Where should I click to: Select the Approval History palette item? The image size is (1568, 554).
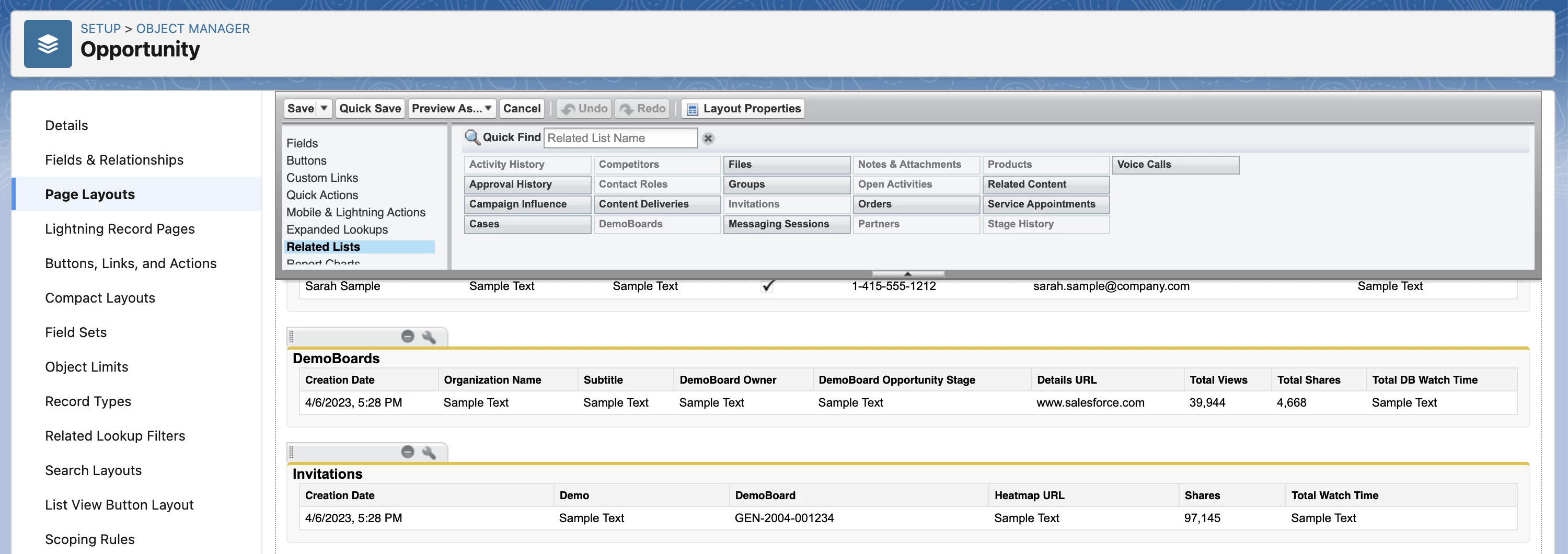[x=527, y=184]
